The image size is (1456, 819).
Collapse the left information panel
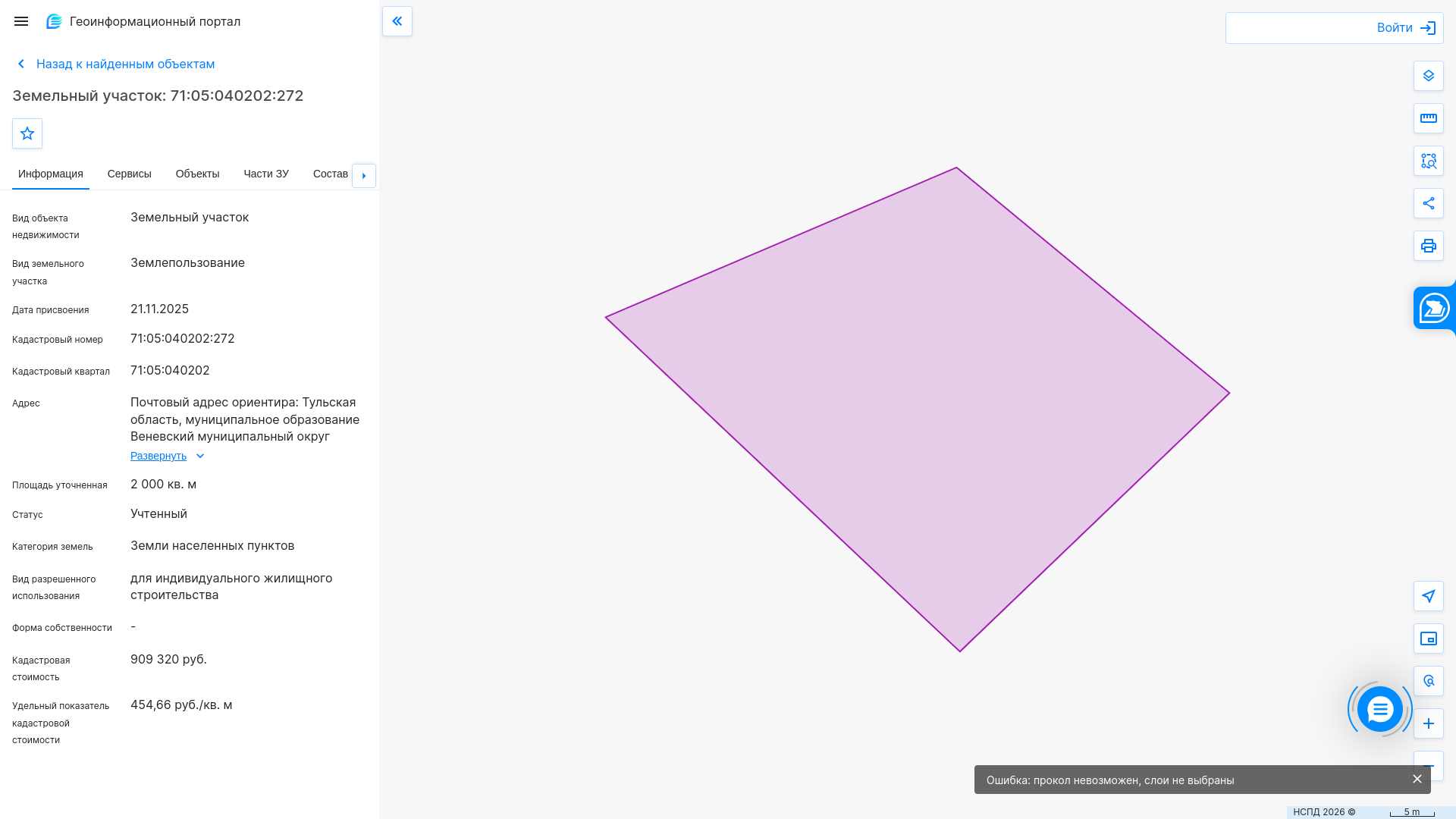coord(397,21)
